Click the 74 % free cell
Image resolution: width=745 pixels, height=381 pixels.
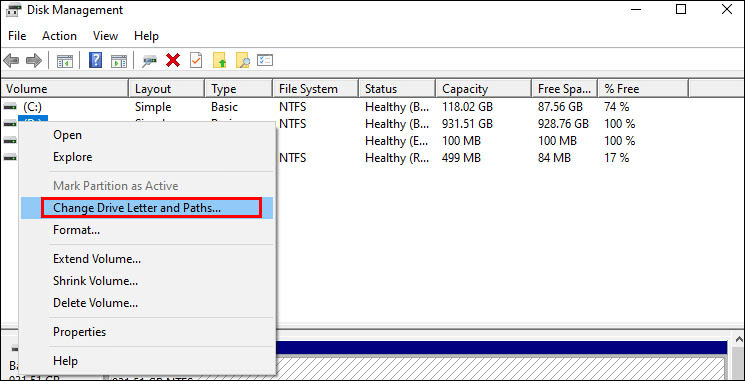pos(617,107)
